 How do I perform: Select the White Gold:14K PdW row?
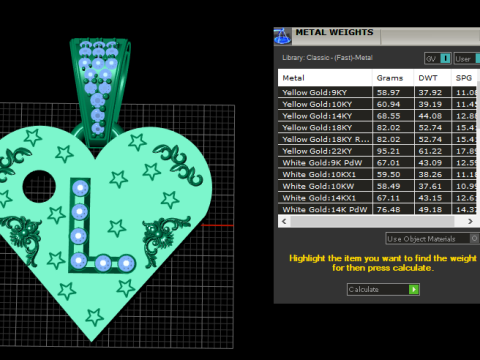click(377, 209)
